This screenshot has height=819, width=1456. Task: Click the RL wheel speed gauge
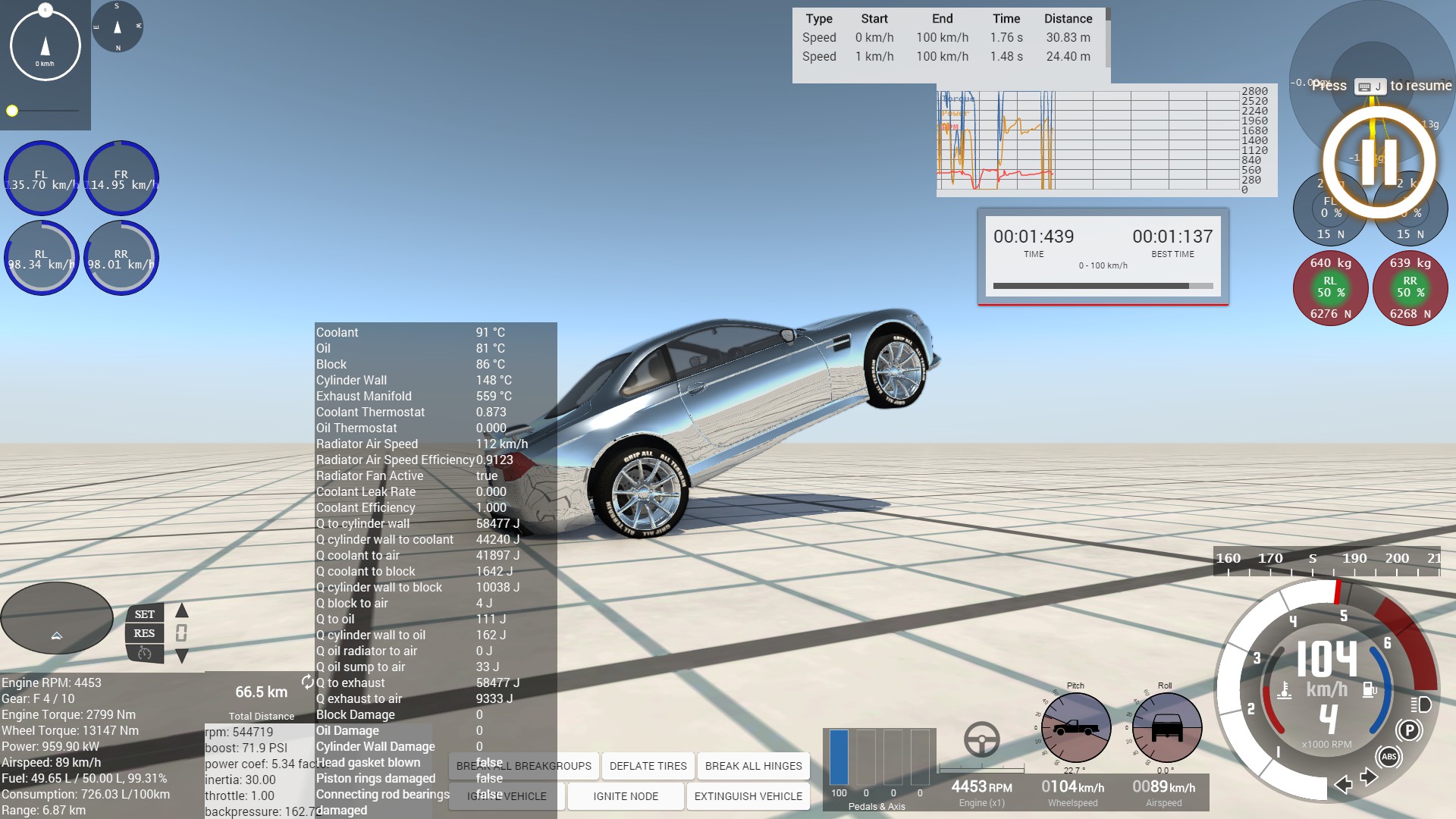coord(42,258)
